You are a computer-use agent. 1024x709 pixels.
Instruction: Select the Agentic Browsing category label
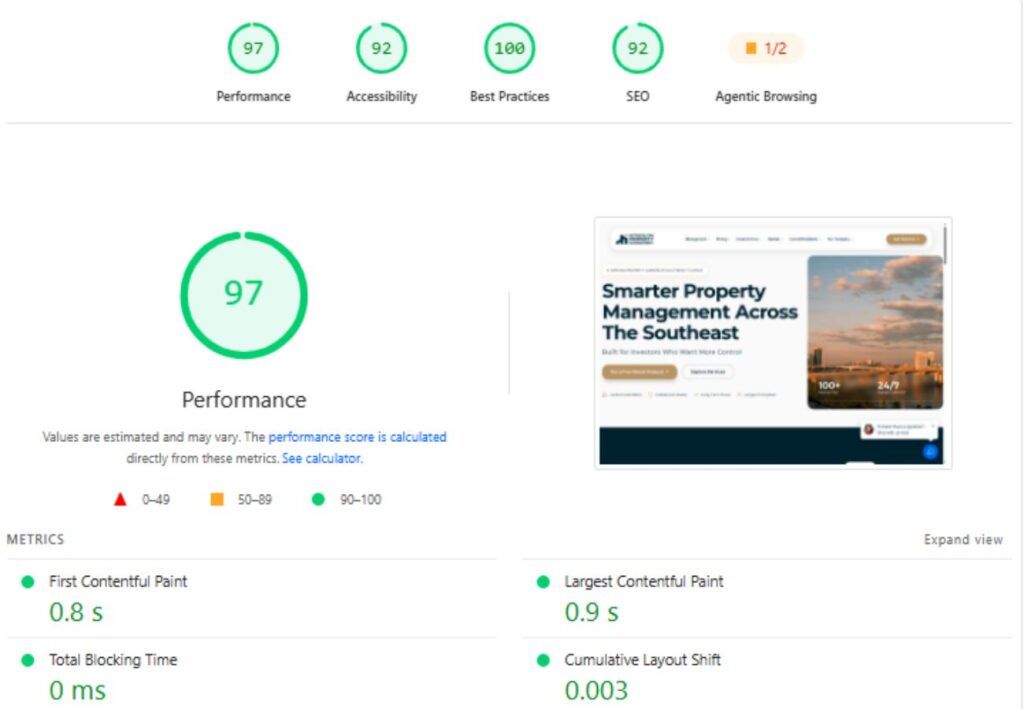(766, 96)
